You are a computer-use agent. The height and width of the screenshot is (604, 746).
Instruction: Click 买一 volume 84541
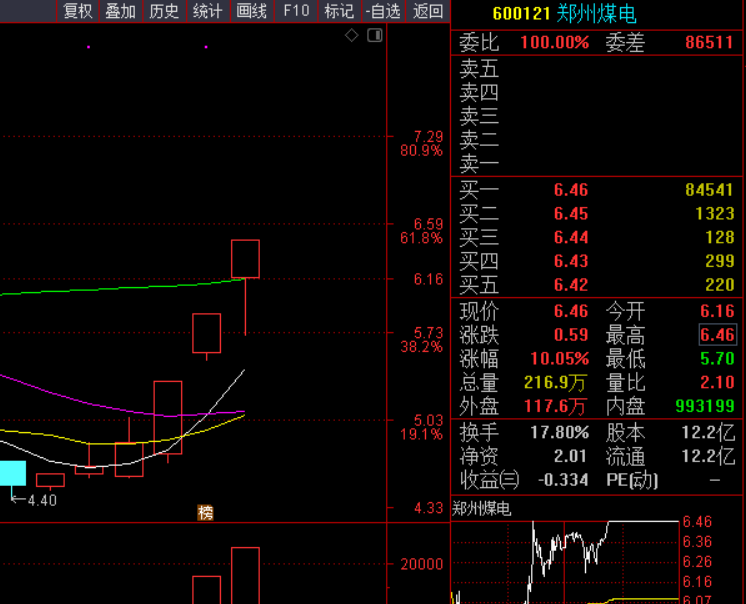(709, 190)
